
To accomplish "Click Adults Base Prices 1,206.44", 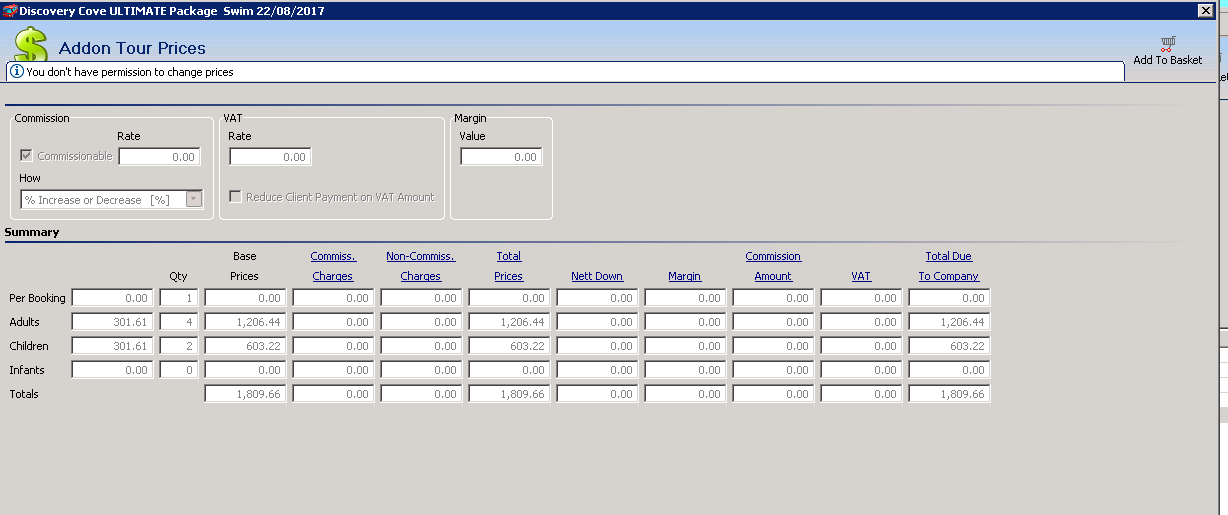I will coord(245,322).
